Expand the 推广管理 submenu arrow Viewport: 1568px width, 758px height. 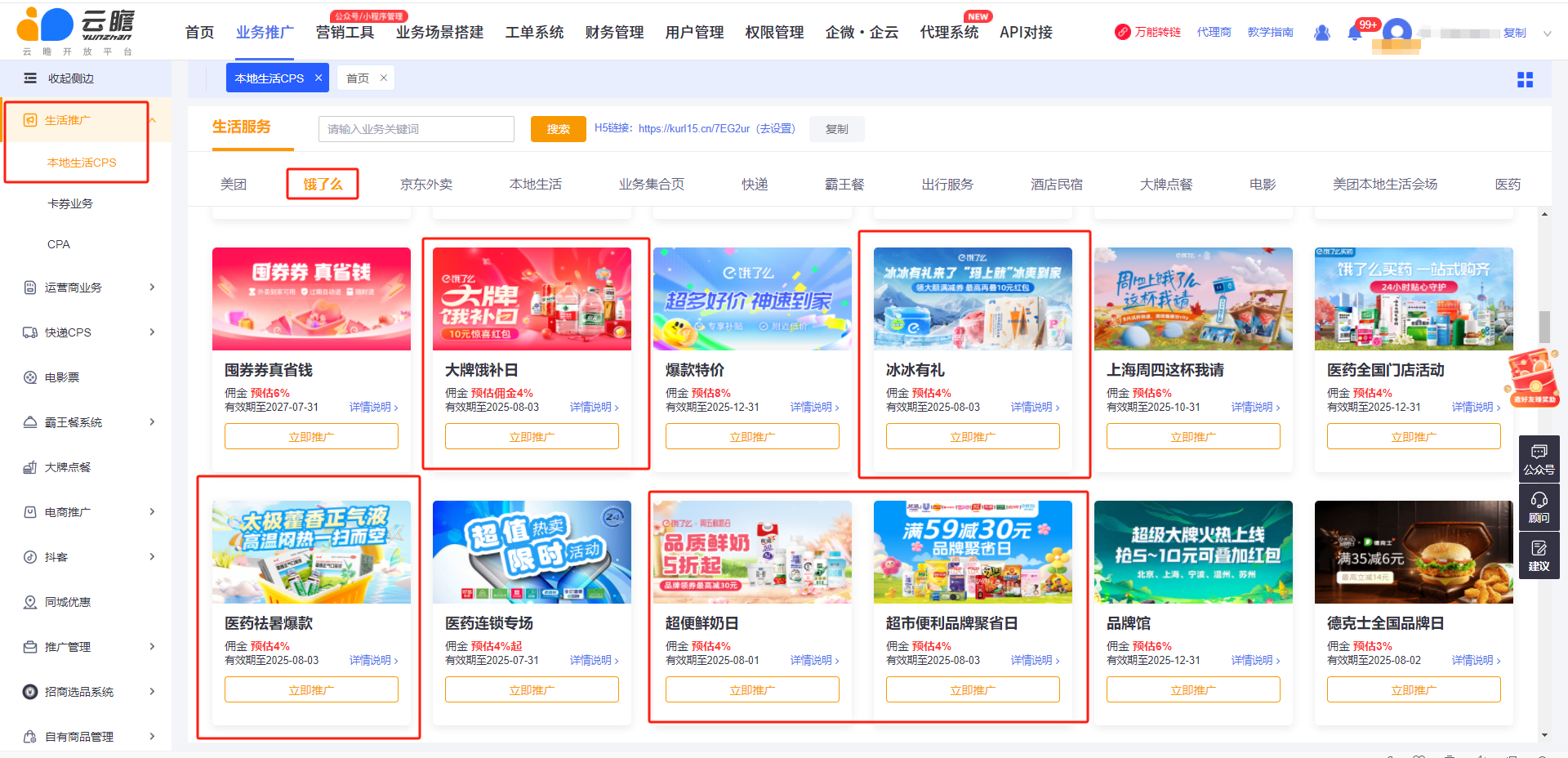(x=152, y=647)
